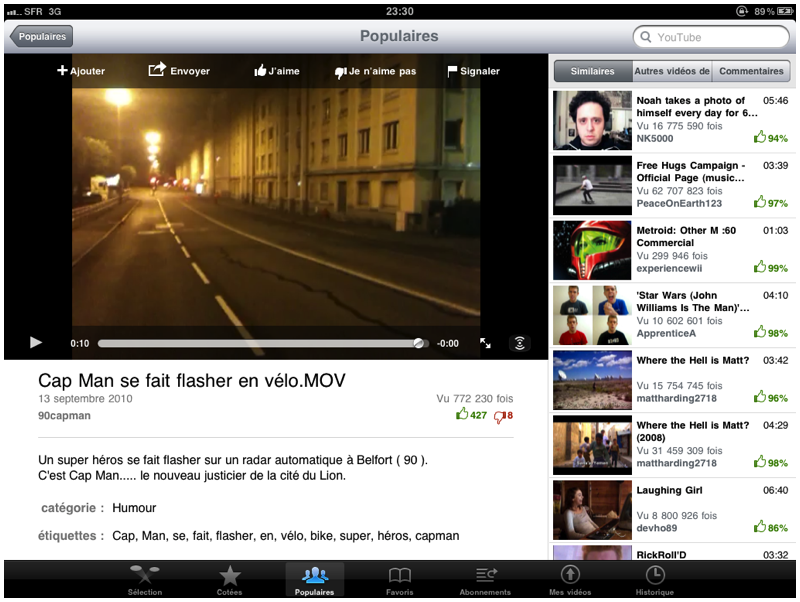Click the battery indicator in status bar
The height and width of the screenshot is (602, 800).
pyautogui.click(x=784, y=11)
